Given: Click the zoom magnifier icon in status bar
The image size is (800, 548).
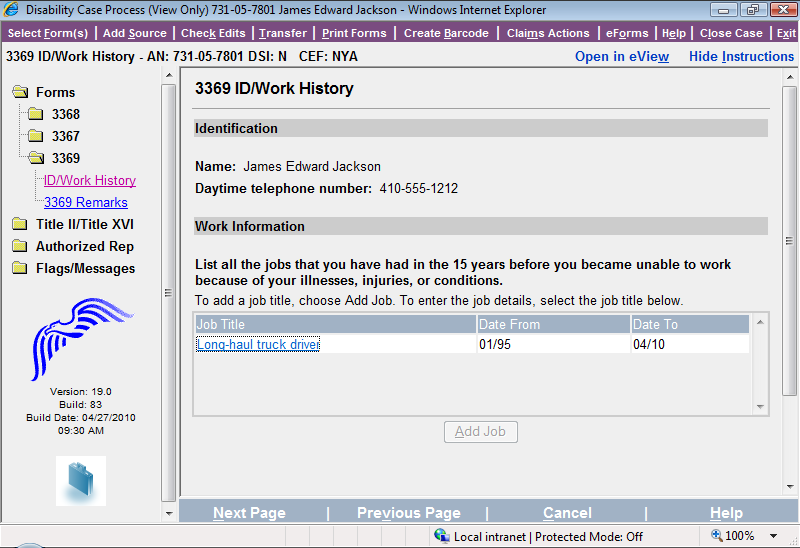Looking at the screenshot, I should (716, 535).
